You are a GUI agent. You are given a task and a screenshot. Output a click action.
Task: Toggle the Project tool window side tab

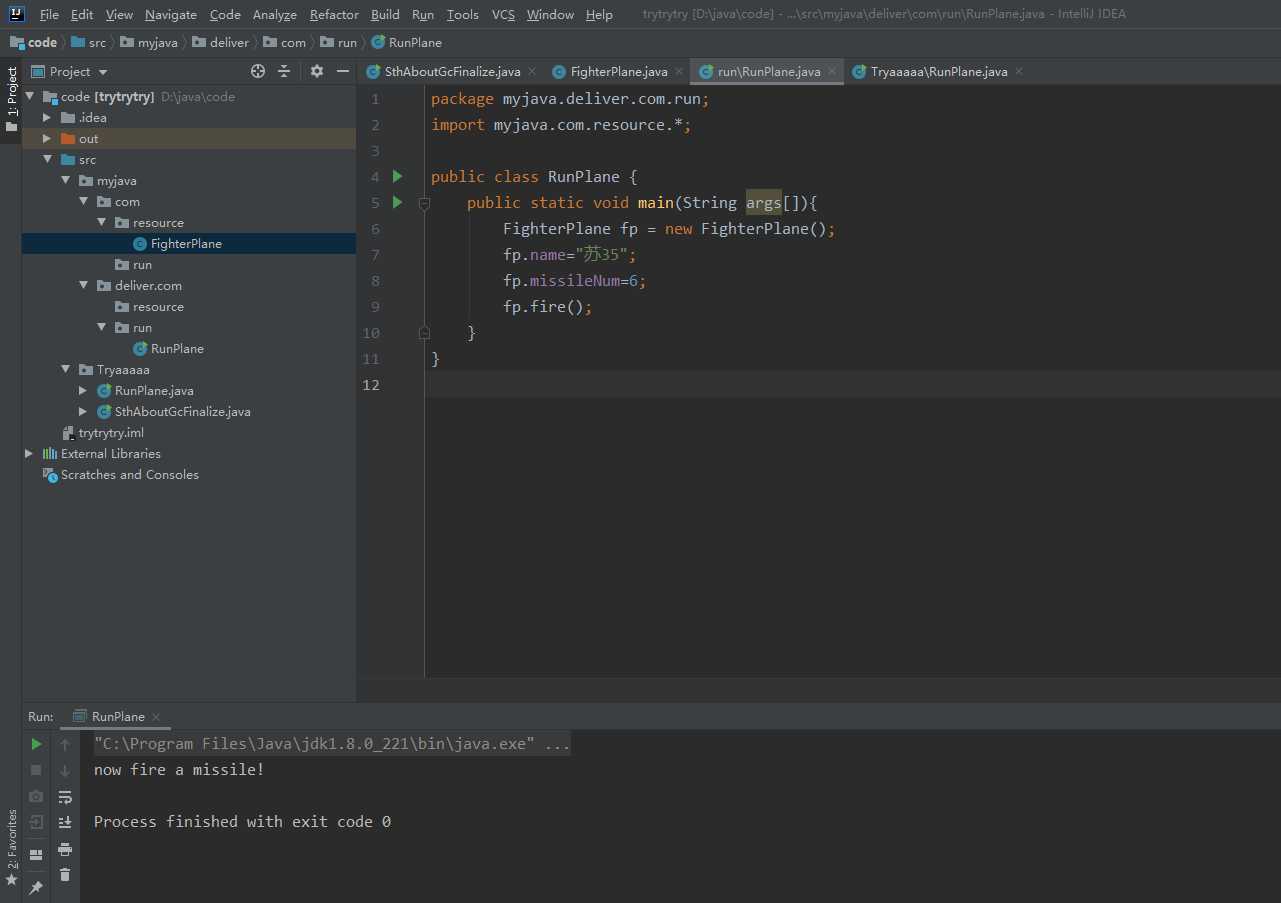tap(11, 100)
